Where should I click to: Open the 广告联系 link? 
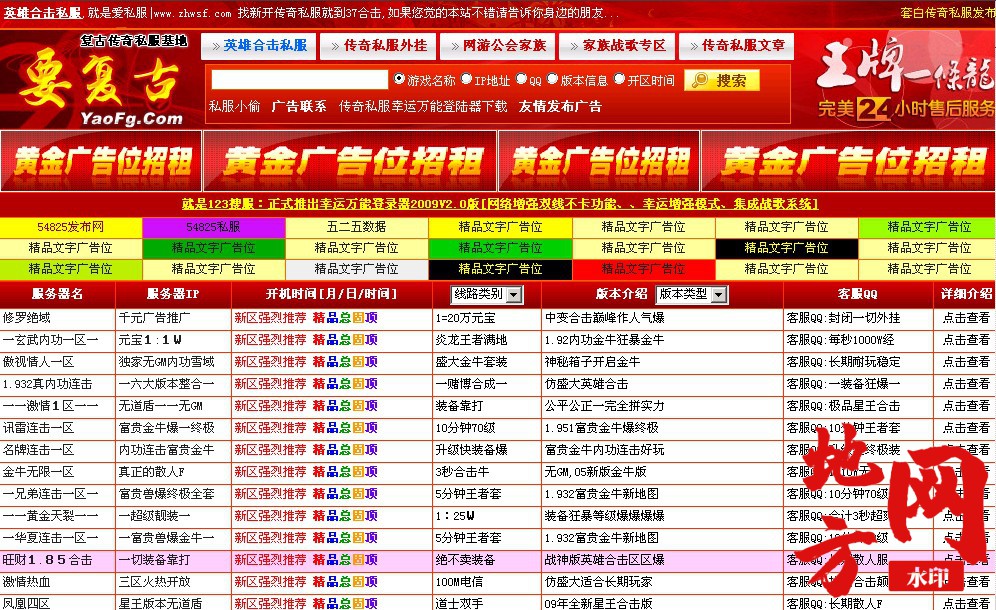(x=299, y=106)
